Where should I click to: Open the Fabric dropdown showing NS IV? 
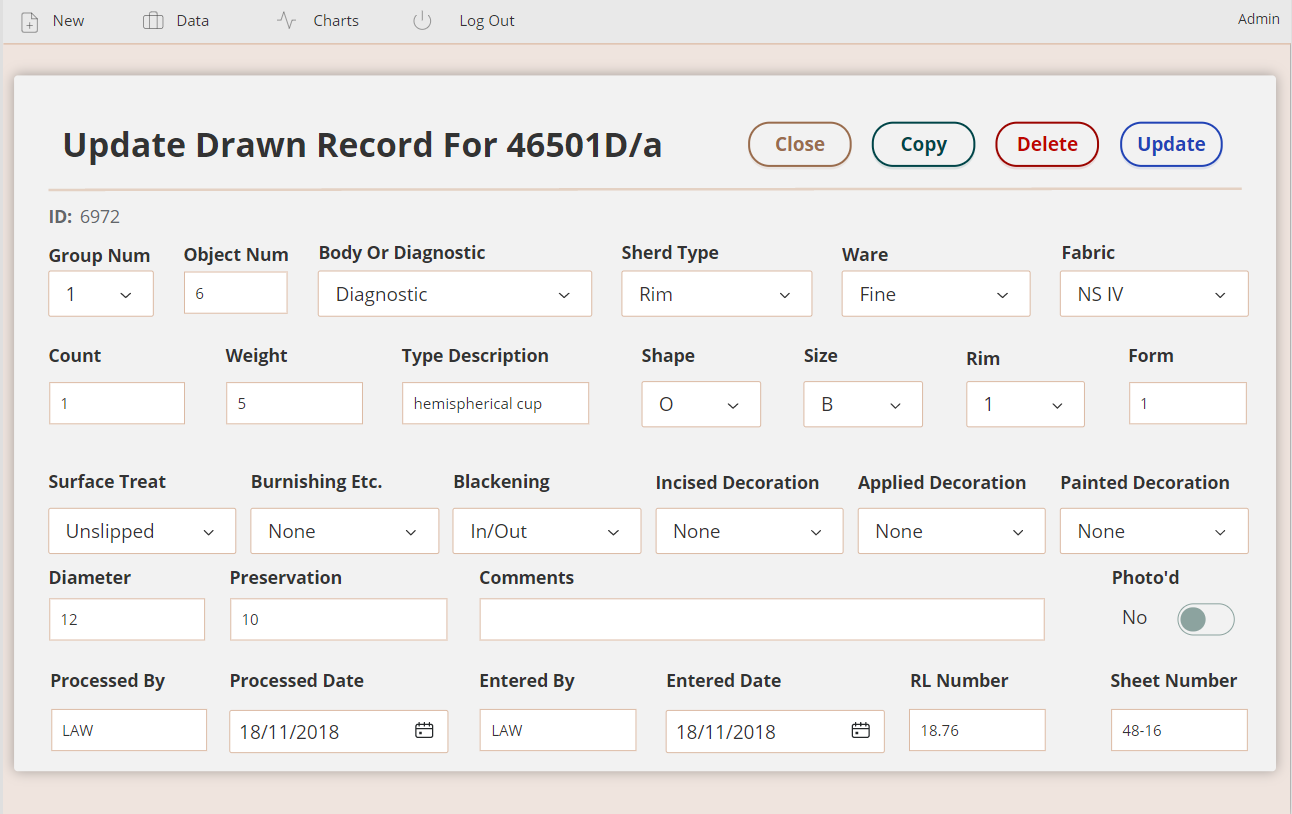coord(1154,294)
